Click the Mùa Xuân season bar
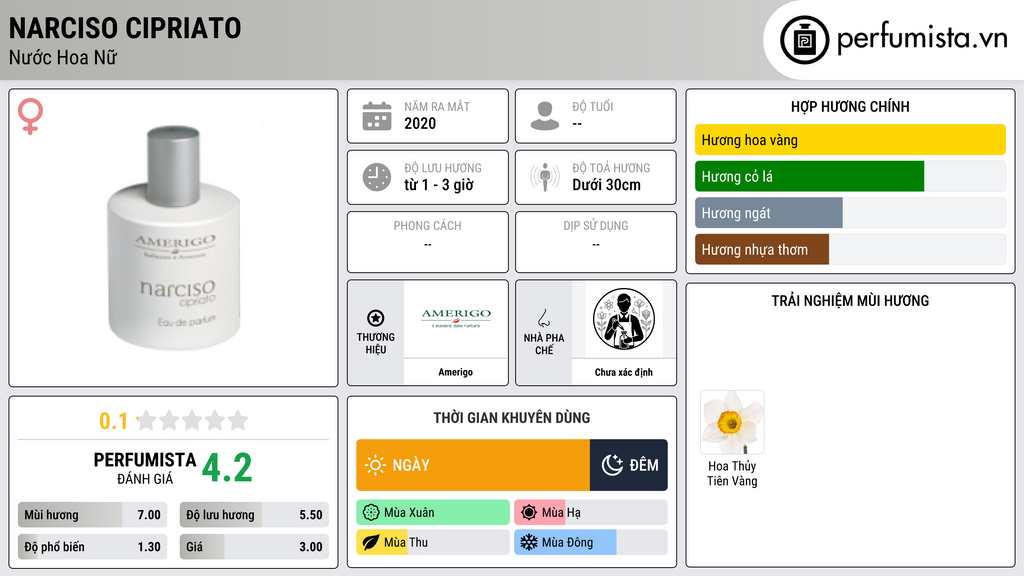Viewport: 1024px width, 576px height. [x=433, y=513]
